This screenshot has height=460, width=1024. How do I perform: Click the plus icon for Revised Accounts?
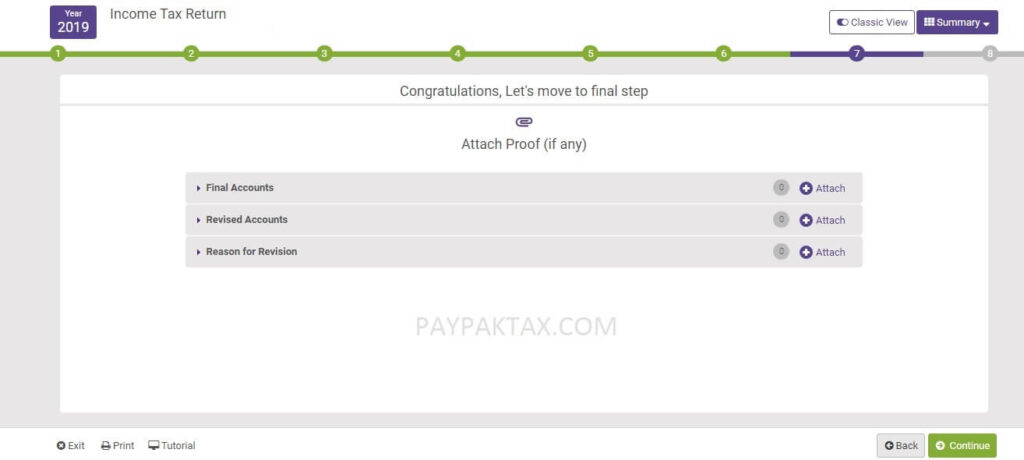pyautogui.click(x=806, y=220)
